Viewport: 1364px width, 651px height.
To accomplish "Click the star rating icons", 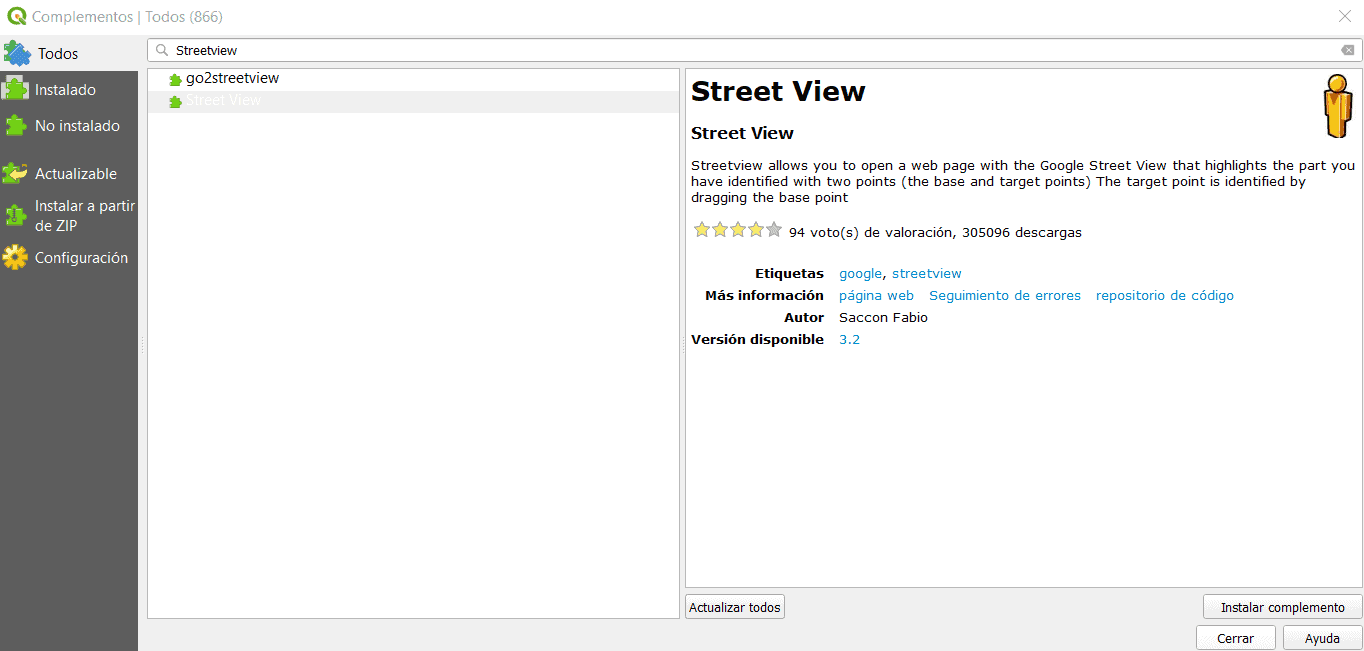I will 738,230.
